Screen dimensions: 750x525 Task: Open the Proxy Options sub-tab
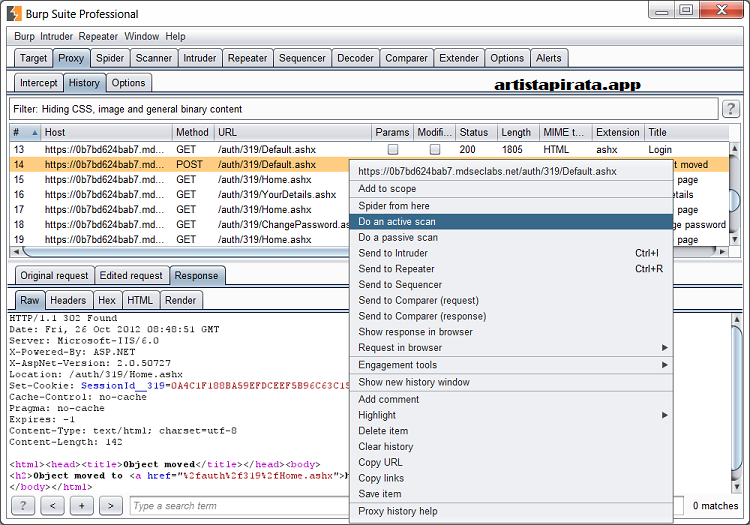pyautogui.click(x=128, y=83)
